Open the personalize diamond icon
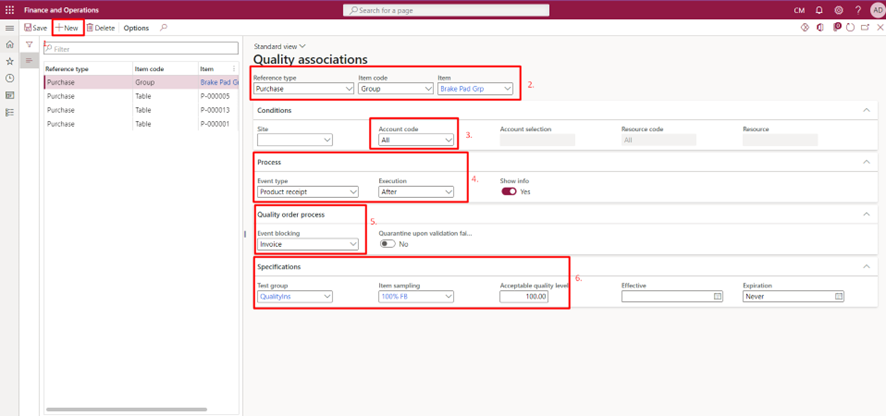Image resolution: width=886 pixels, height=416 pixels. pyautogui.click(x=805, y=28)
